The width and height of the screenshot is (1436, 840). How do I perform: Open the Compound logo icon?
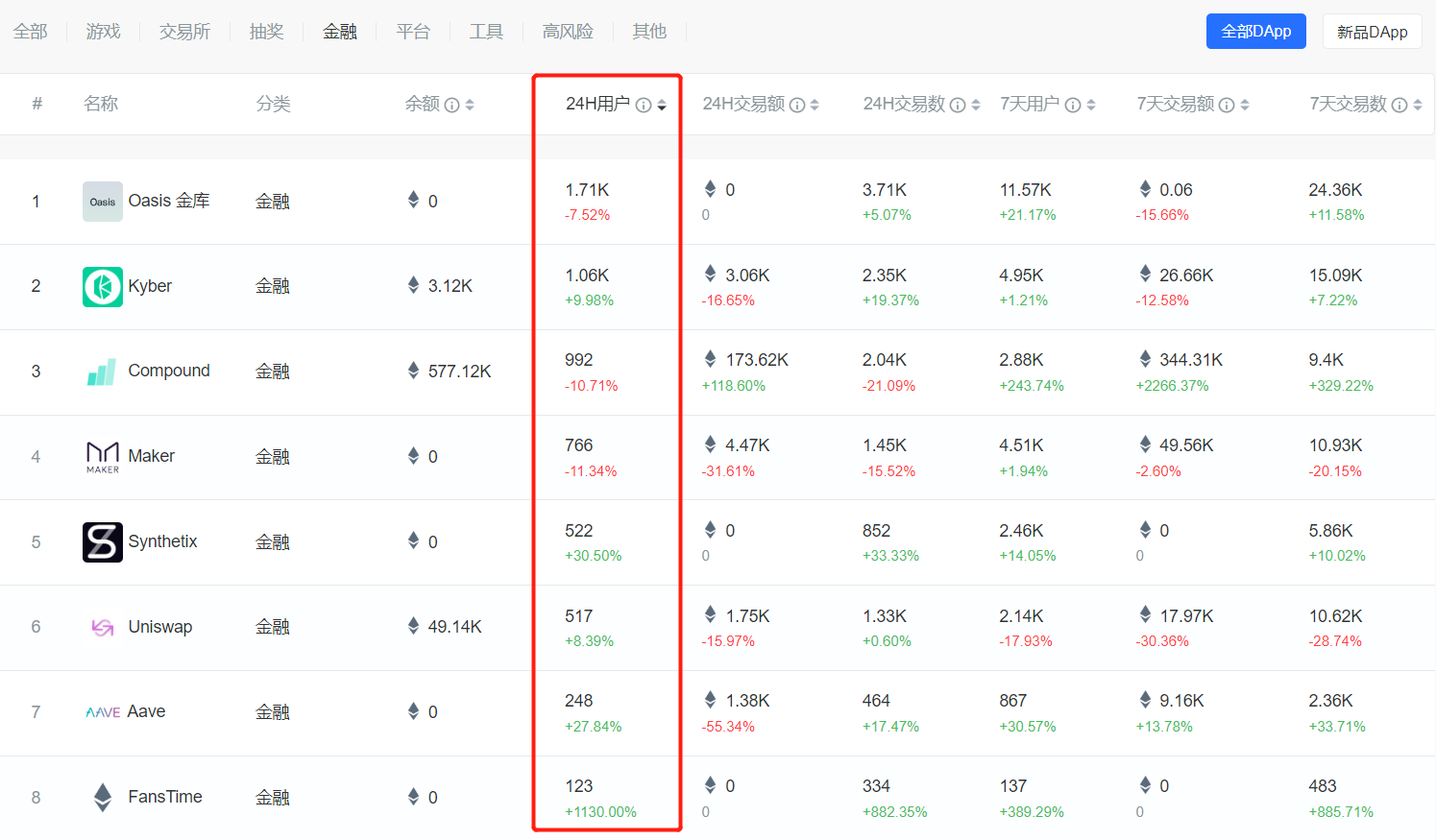[103, 372]
